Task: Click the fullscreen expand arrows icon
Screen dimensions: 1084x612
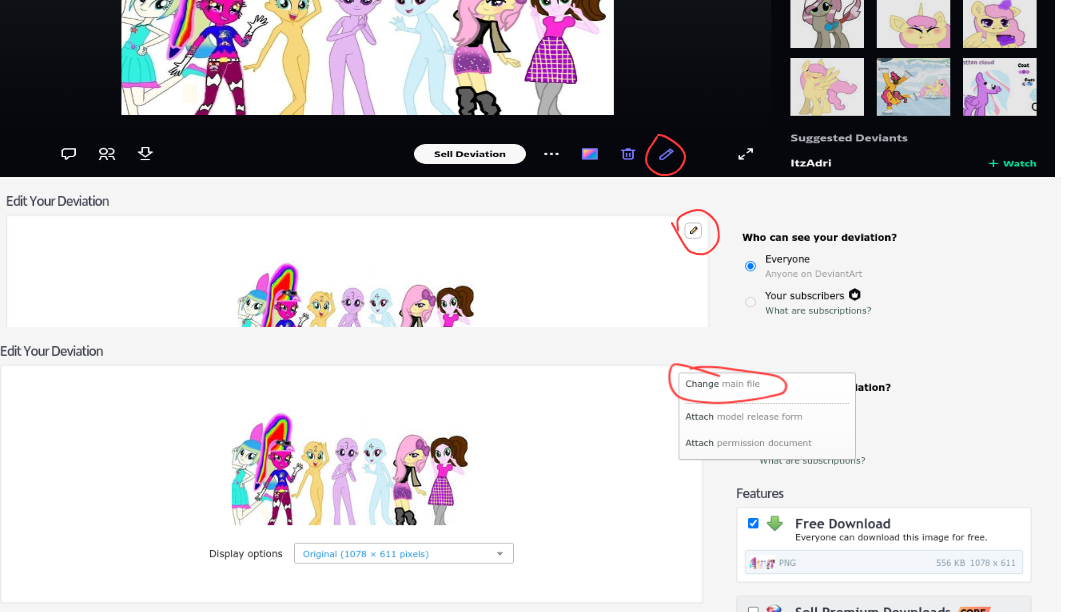Action: (745, 154)
